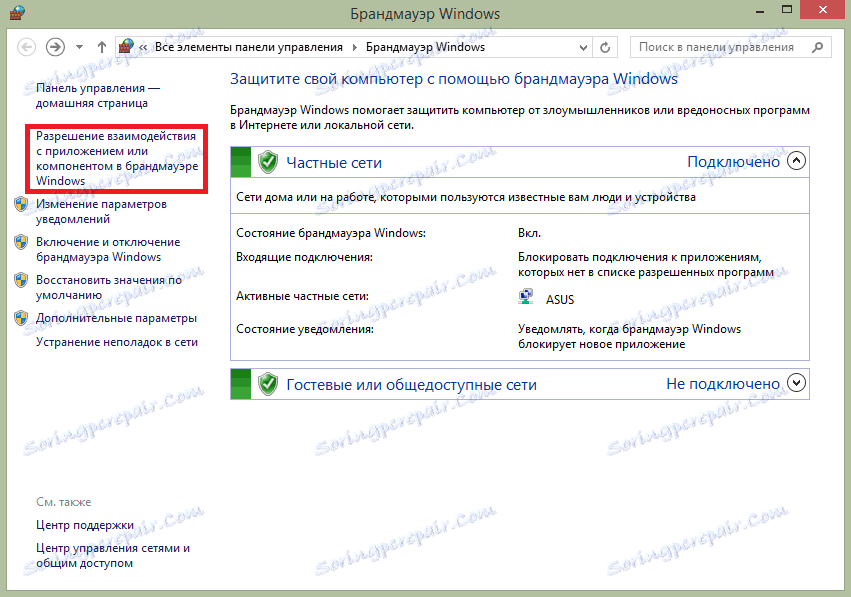Screen dimensions: 851x597
Task: Click 'Состояние брандмауэра Windows:' label
Action: click(x=331, y=233)
